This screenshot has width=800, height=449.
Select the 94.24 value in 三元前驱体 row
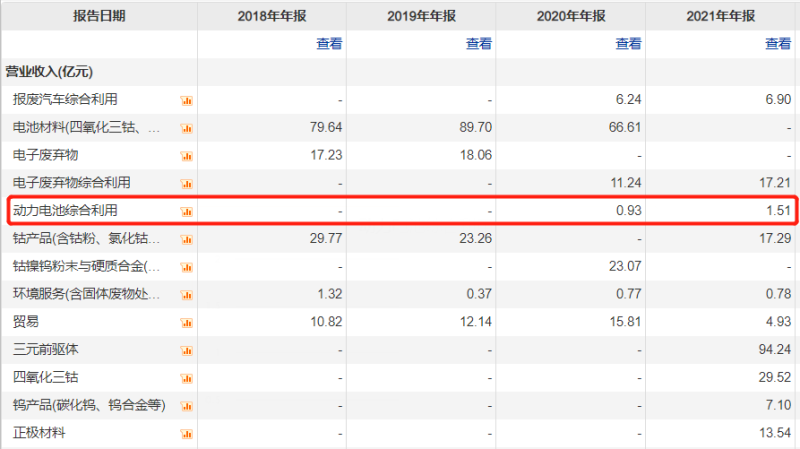(x=775, y=350)
